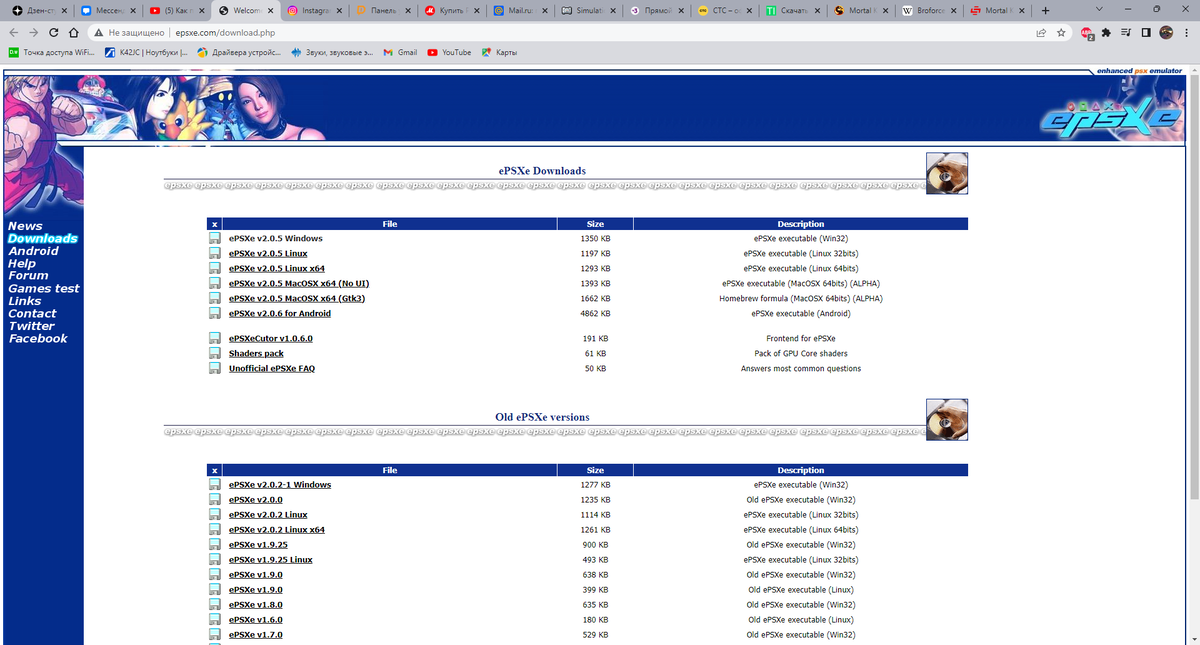Switch to the Скачать tab

(x=794, y=10)
